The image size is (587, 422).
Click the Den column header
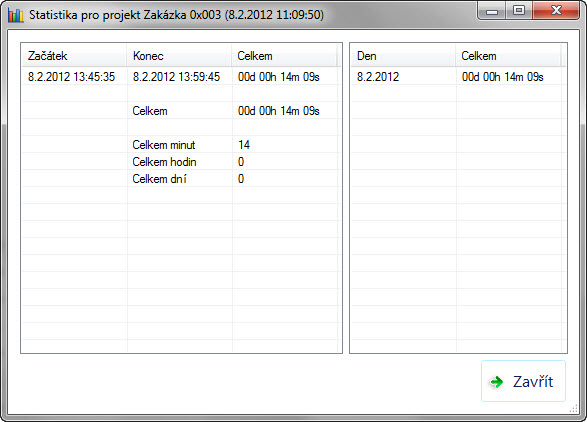(x=403, y=56)
